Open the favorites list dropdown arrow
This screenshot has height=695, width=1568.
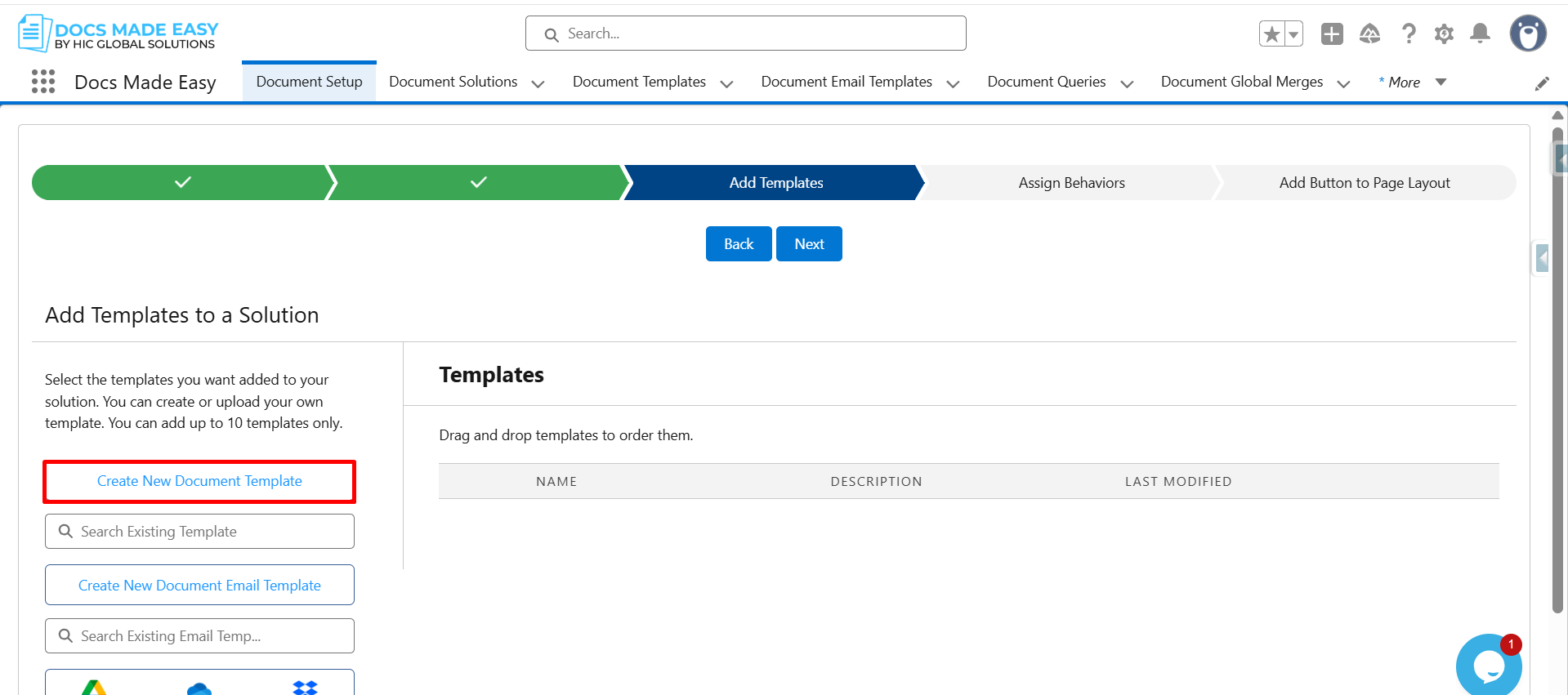point(1293,34)
